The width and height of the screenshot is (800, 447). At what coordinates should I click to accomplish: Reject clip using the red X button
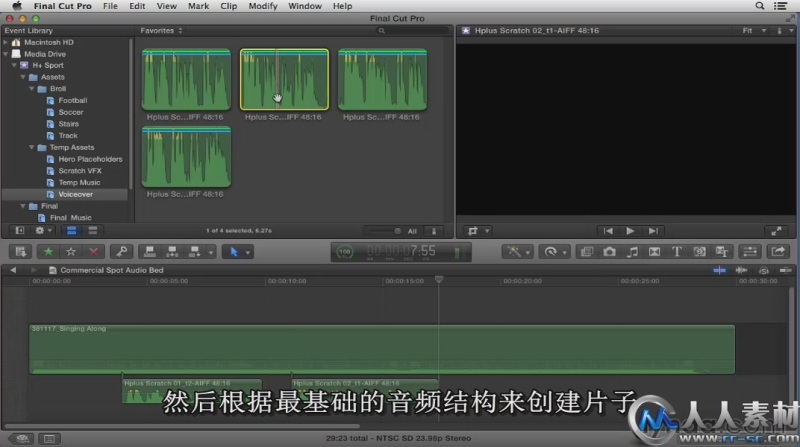coord(93,252)
